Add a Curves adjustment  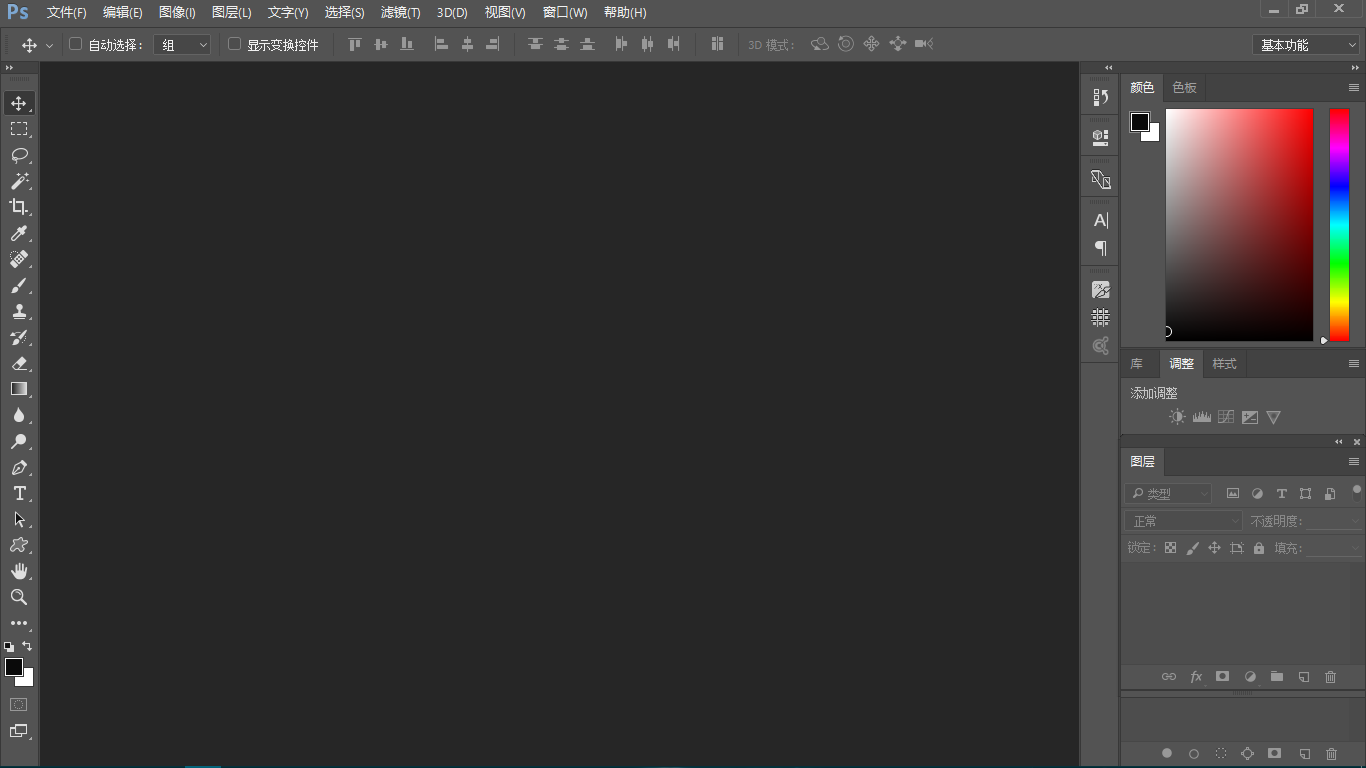(1226, 417)
